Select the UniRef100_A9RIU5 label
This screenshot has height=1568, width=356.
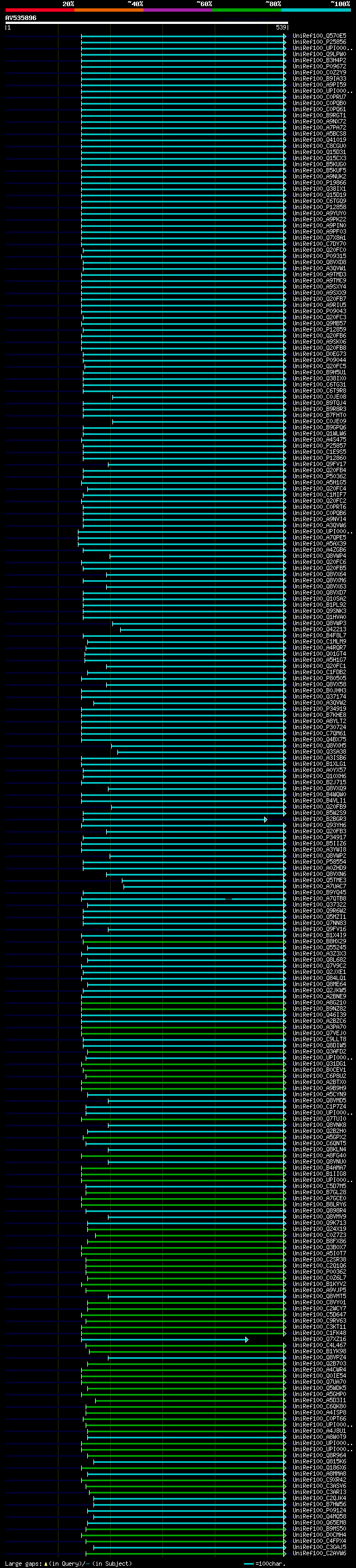pyautogui.click(x=319, y=305)
